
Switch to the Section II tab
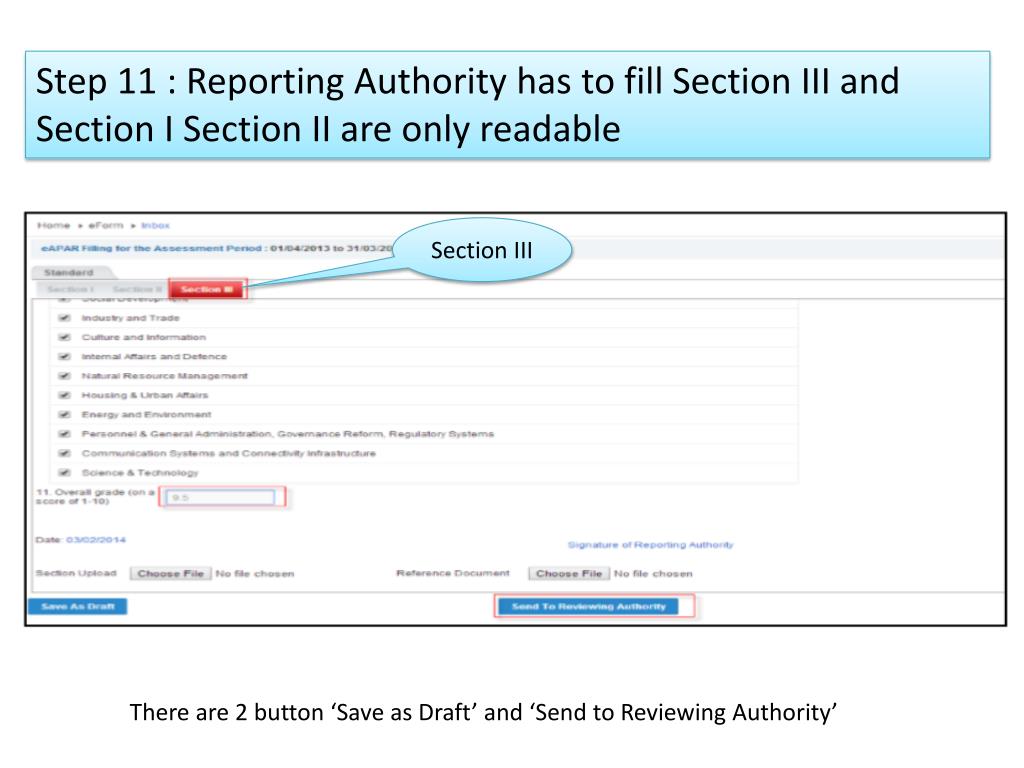pos(136,289)
